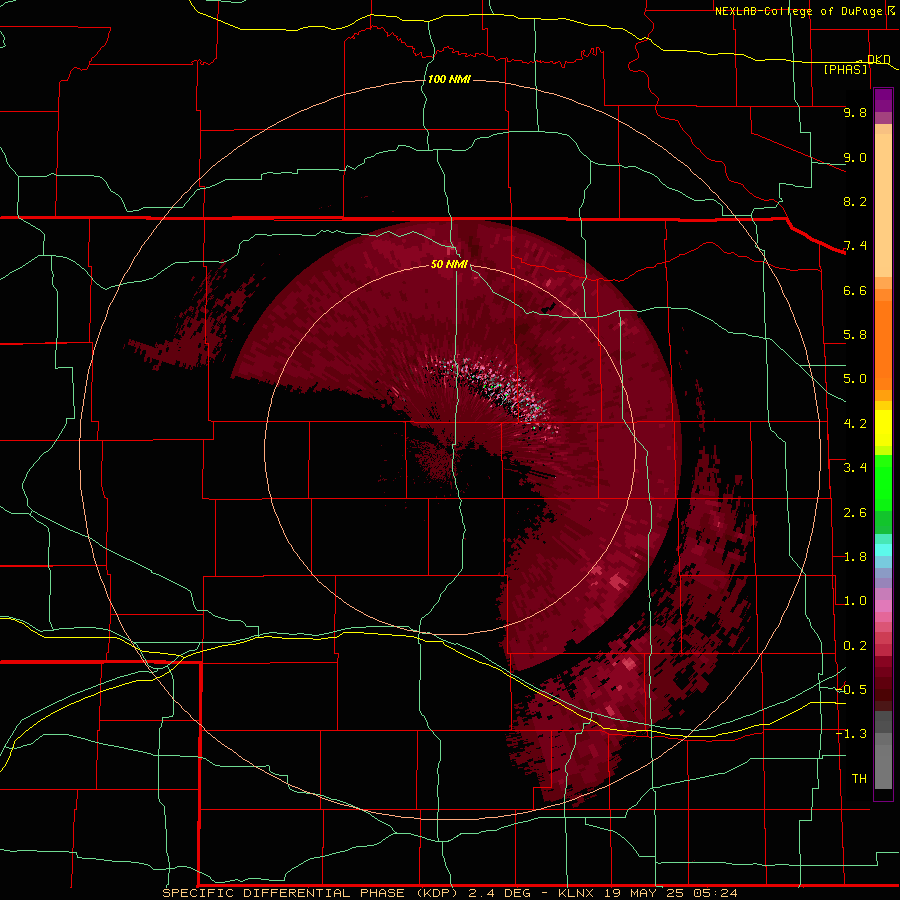Click the 3.4 value on the color scale
This screenshot has width=900, height=900.
(855, 468)
